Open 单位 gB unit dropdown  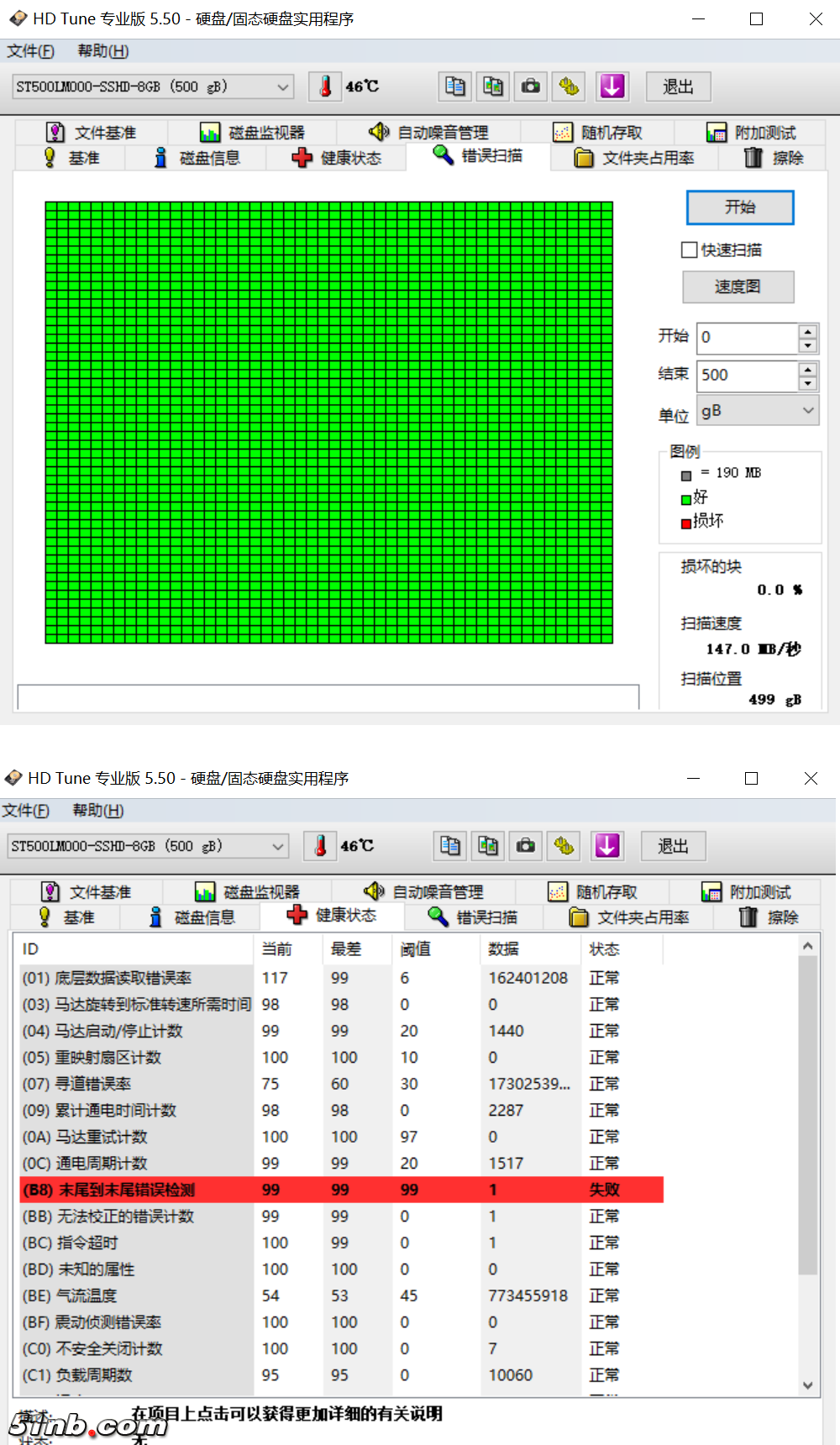[x=758, y=411]
